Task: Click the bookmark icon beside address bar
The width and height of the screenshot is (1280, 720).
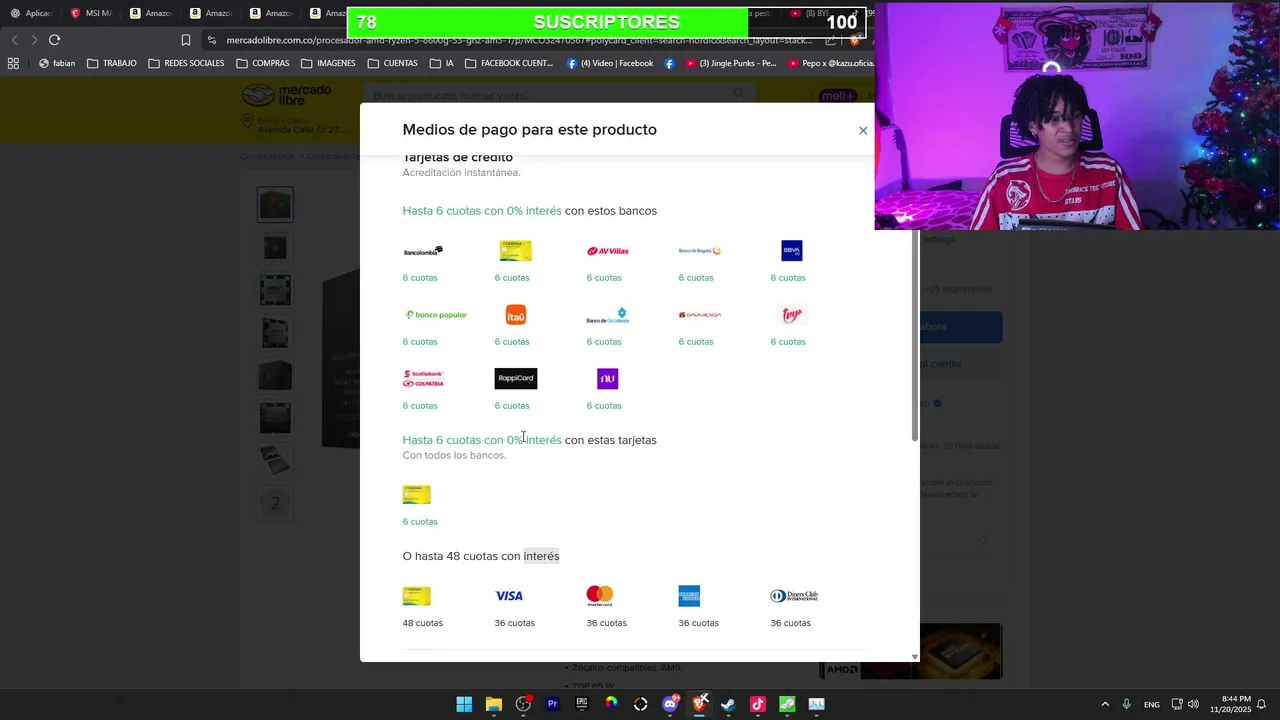Action: click(x=185, y=40)
